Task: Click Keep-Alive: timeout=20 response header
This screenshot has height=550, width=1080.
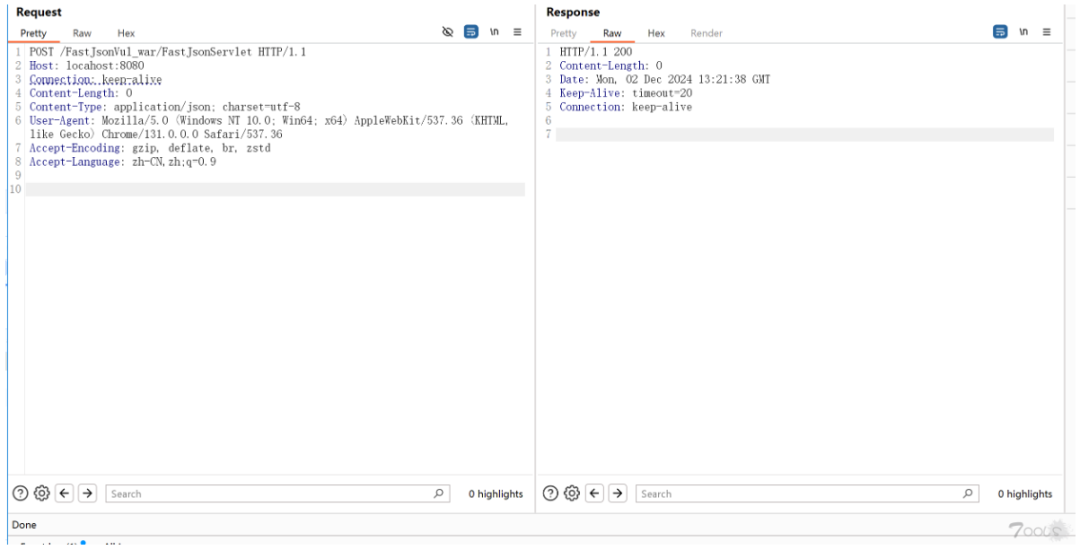Action: pyautogui.click(x=626, y=93)
